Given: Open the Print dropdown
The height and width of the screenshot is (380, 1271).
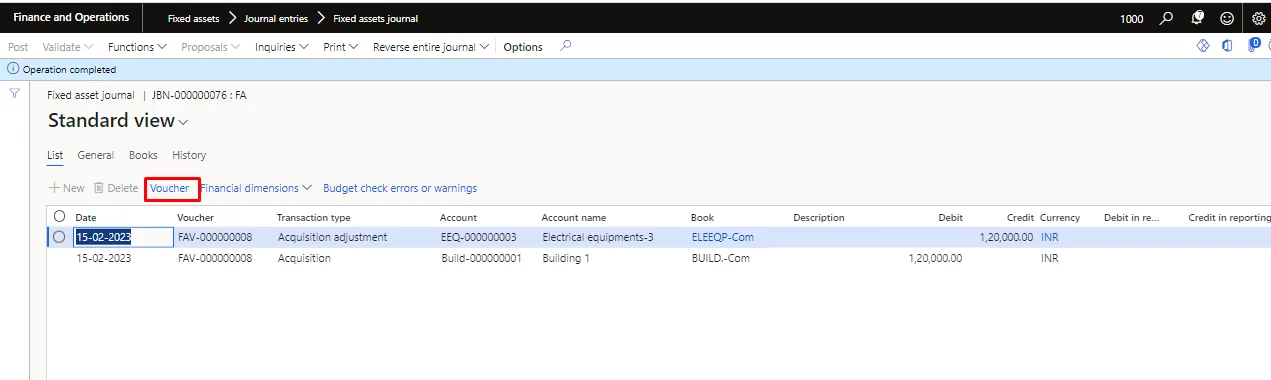Looking at the screenshot, I should pos(341,47).
